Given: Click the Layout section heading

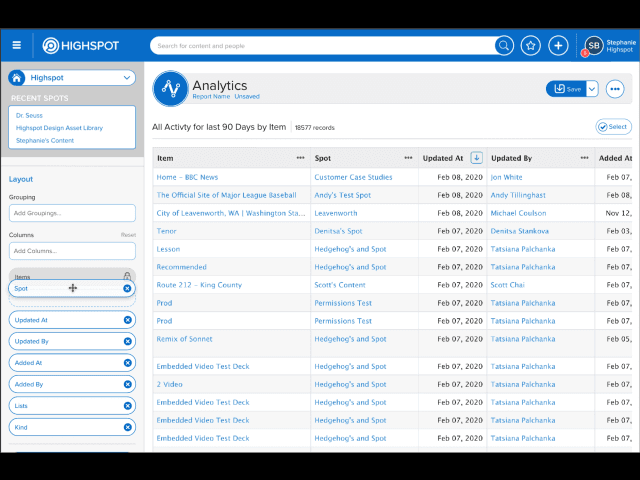Looking at the screenshot, I should coord(21,179).
